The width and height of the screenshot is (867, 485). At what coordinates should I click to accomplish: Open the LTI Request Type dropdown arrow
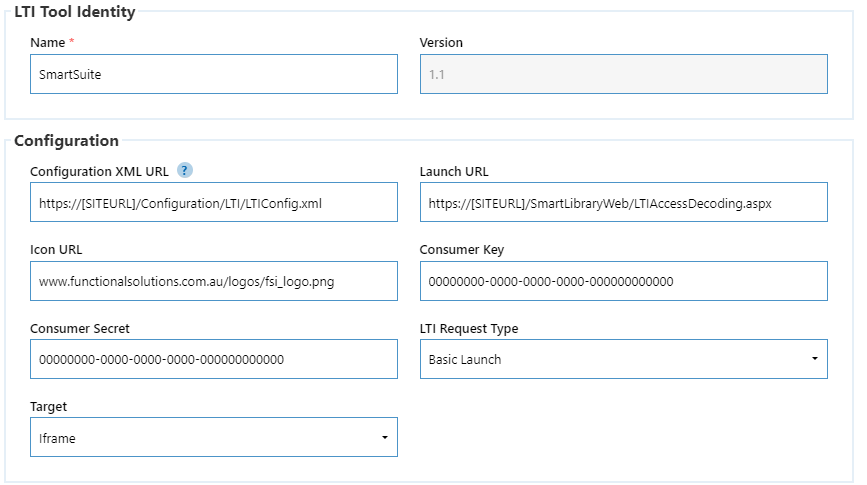pyautogui.click(x=814, y=359)
